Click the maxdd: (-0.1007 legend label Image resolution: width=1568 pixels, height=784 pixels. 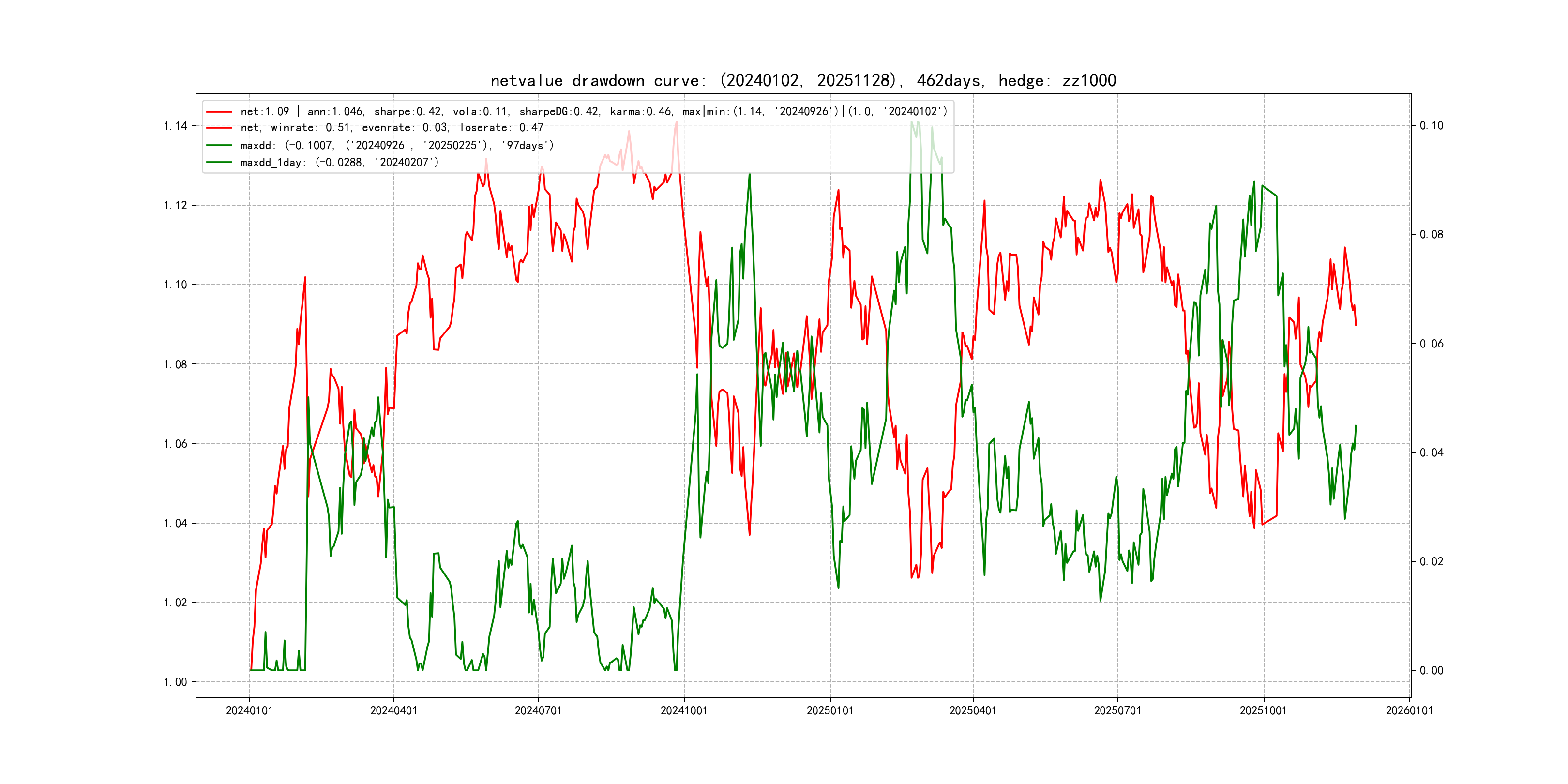point(397,146)
